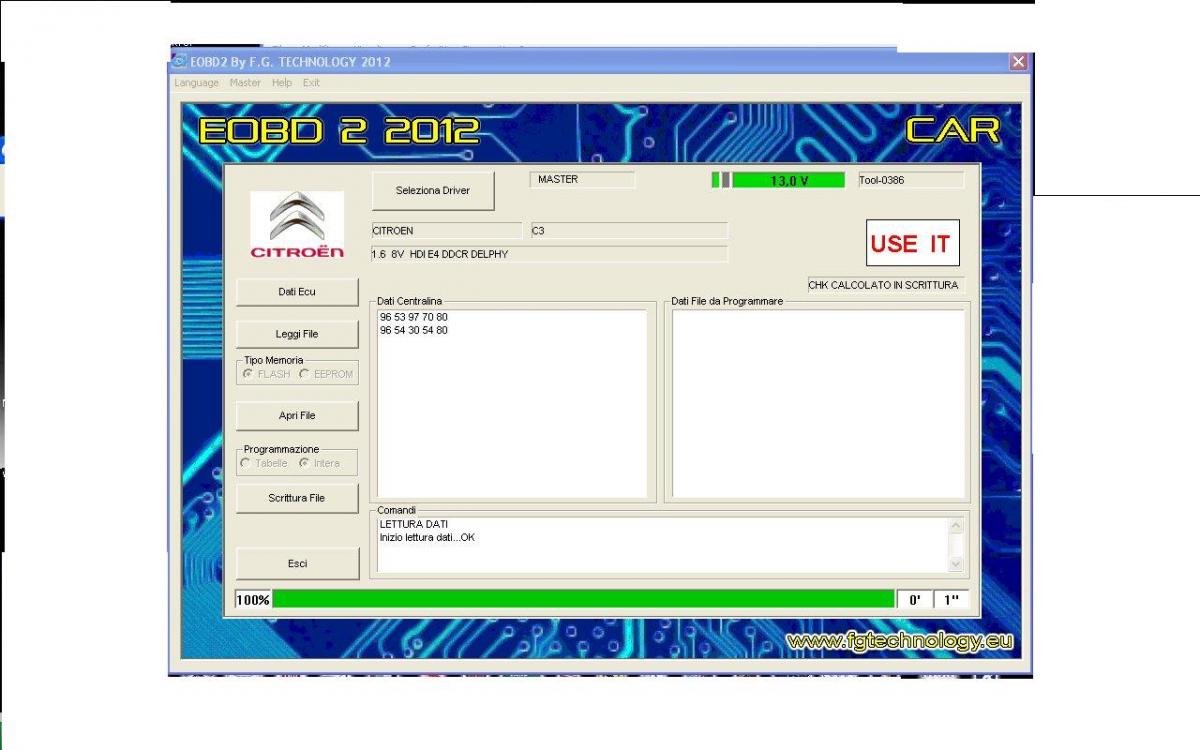This screenshot has width=1200, height=750.
Task: Click the MASTER field
Action: coord(581,180)
